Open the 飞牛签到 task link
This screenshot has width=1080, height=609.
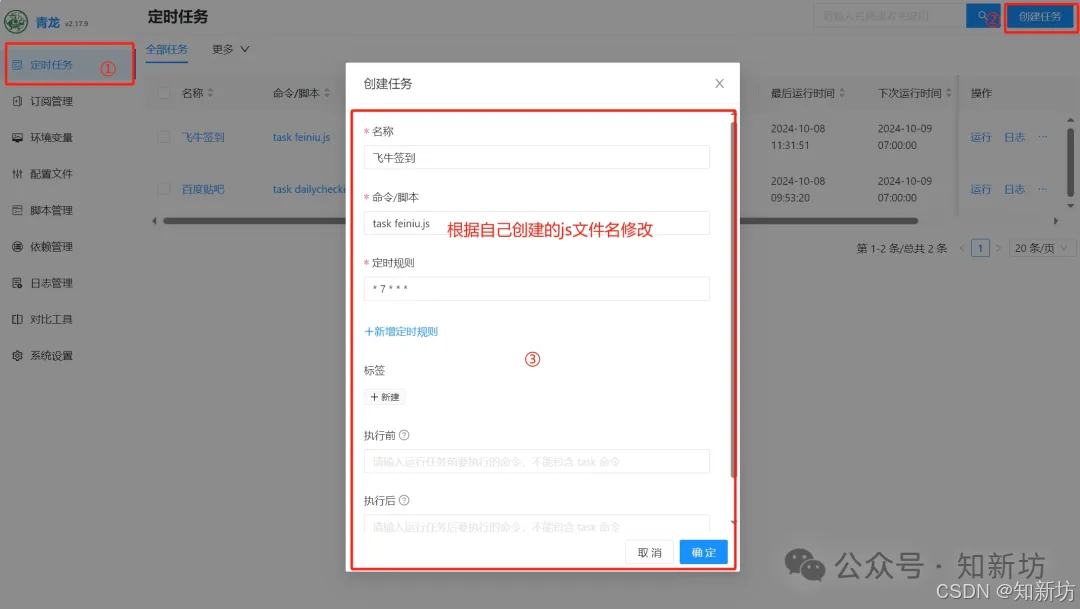203,137
